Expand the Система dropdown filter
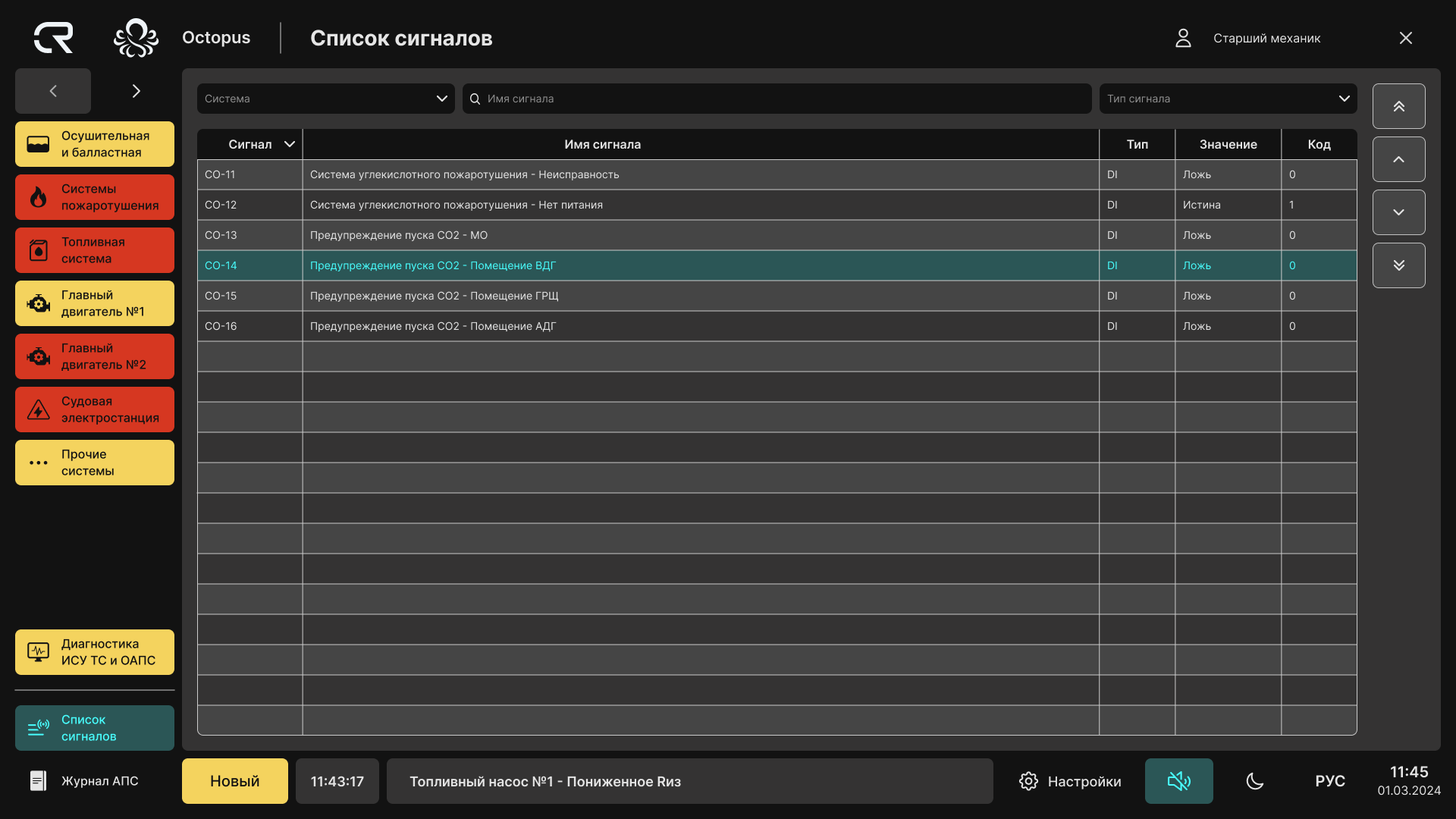This screenshot has height=819, width=1456. (x=326, y=99)
